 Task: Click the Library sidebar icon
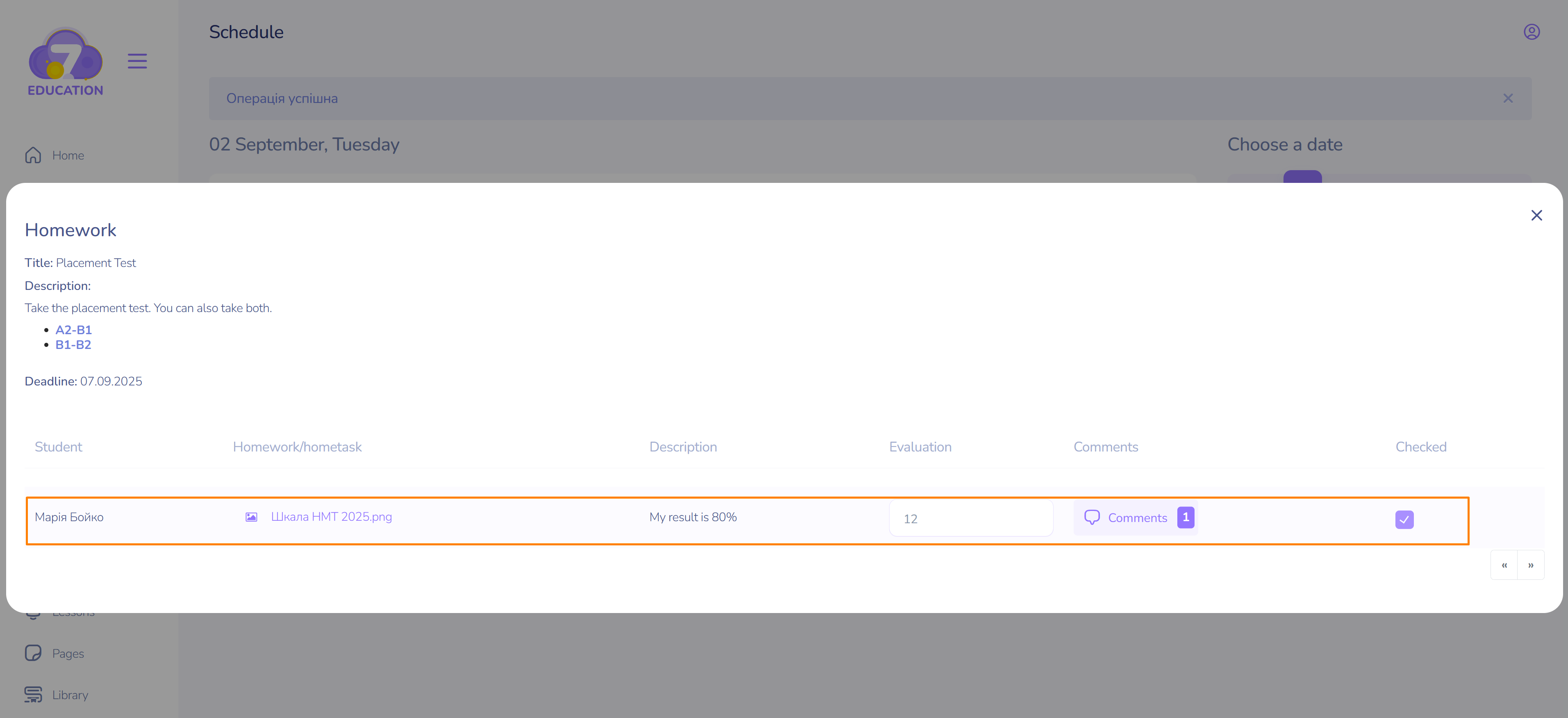click(x=33, y=694)
